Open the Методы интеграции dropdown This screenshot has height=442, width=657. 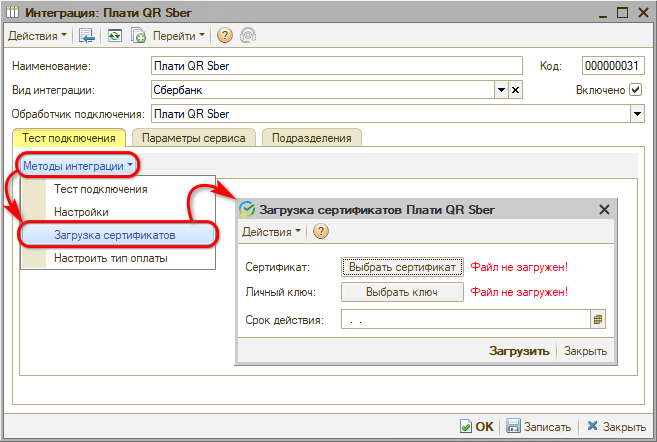click(x=78, y=166)
